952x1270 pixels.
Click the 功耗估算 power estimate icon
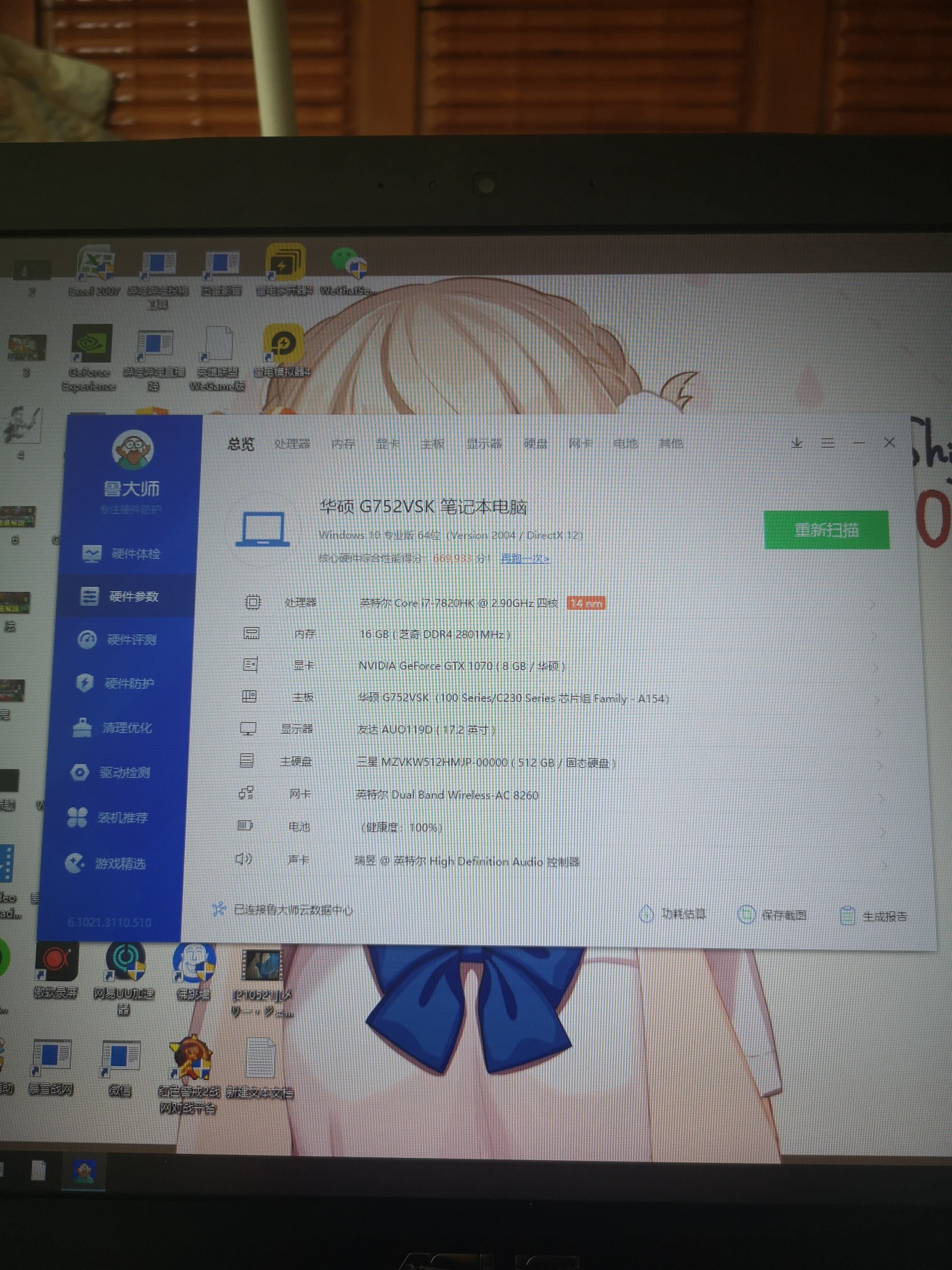tap(646, 914)
